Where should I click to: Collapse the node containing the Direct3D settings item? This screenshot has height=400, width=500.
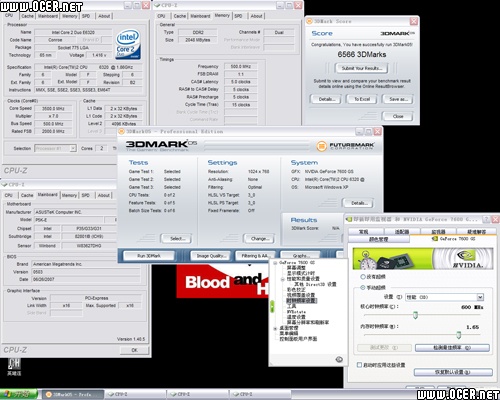(x=283, y=279)
